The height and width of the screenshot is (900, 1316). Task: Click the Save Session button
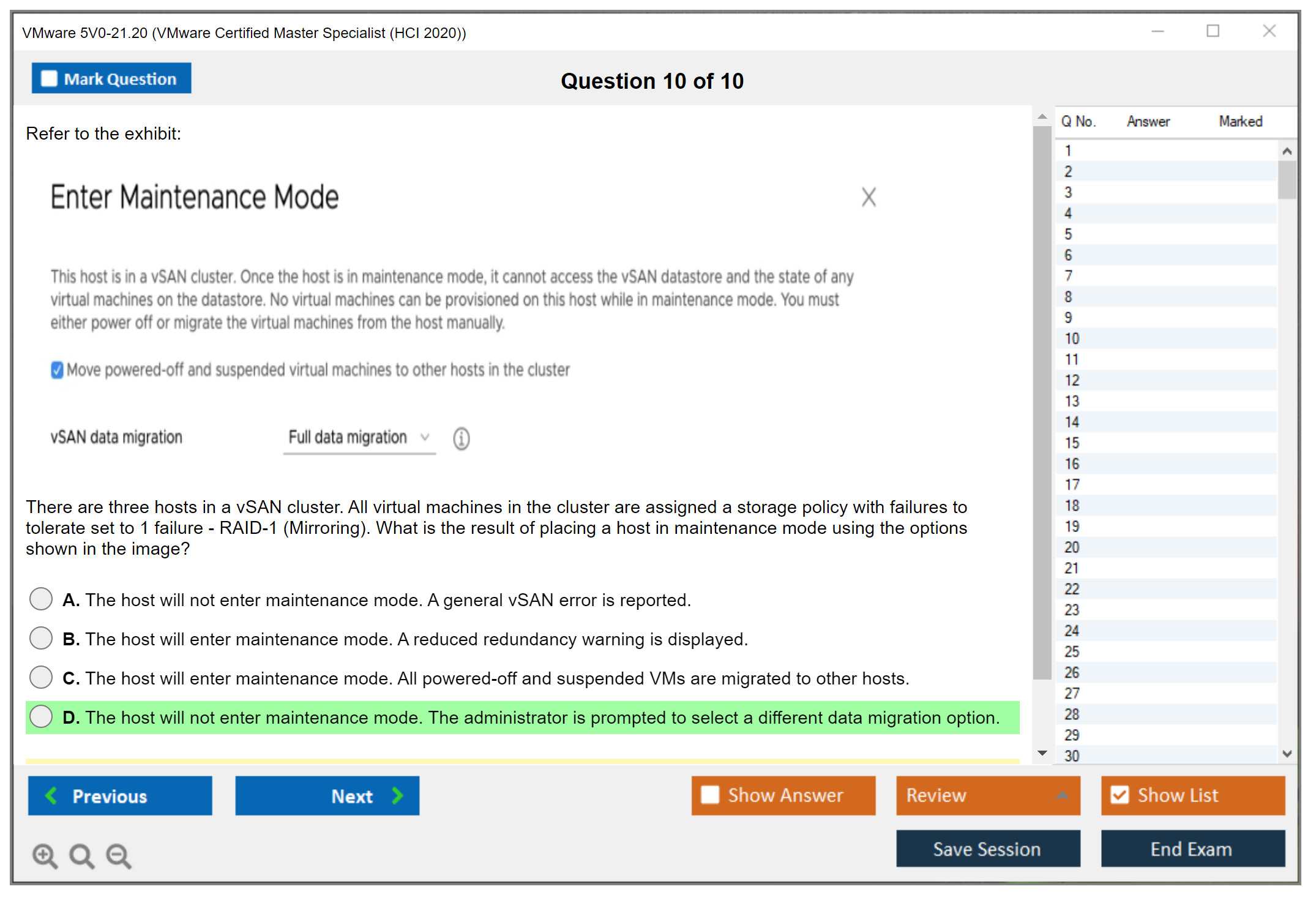point(987,849)
